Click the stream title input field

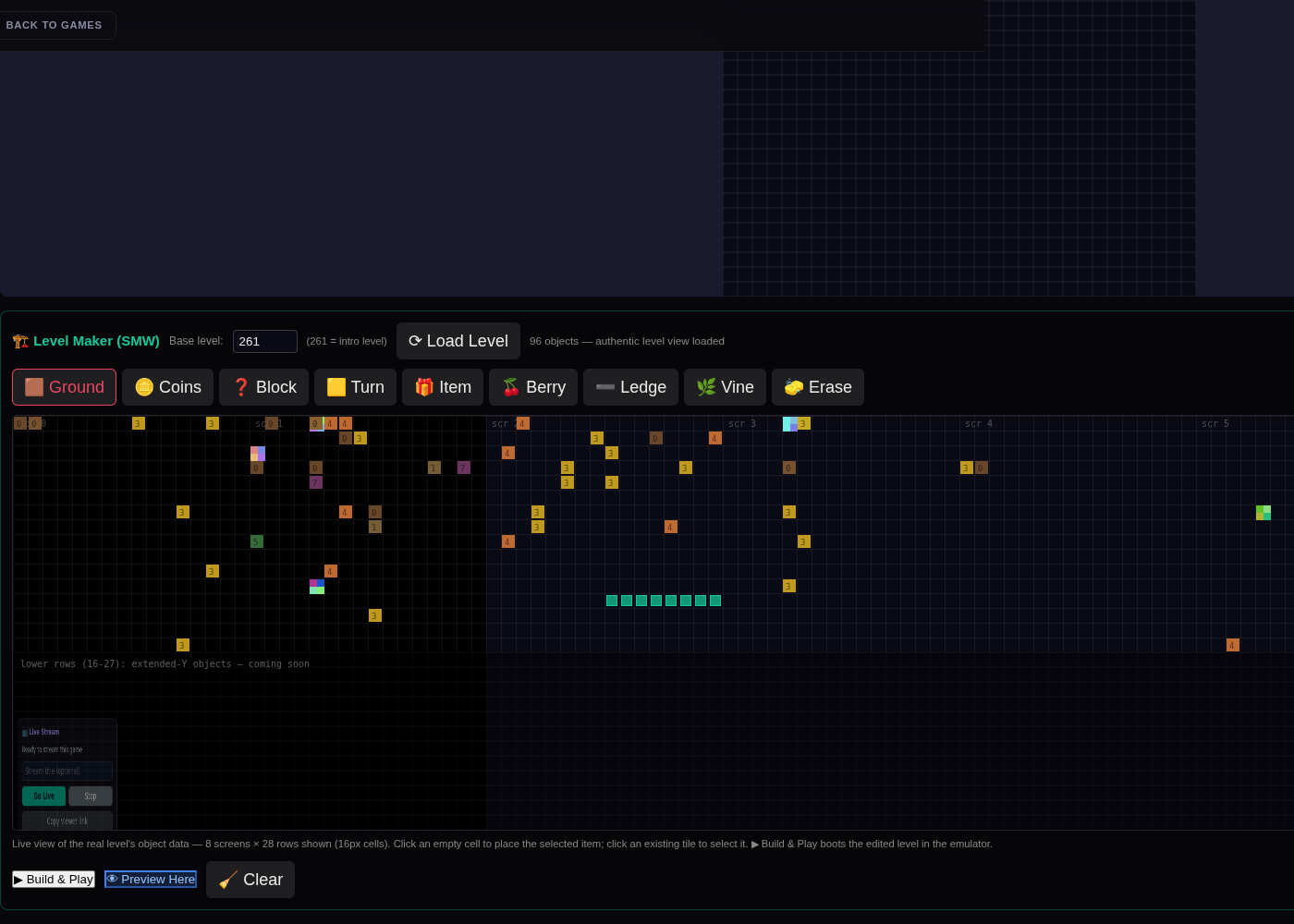[x=67, y=771]
